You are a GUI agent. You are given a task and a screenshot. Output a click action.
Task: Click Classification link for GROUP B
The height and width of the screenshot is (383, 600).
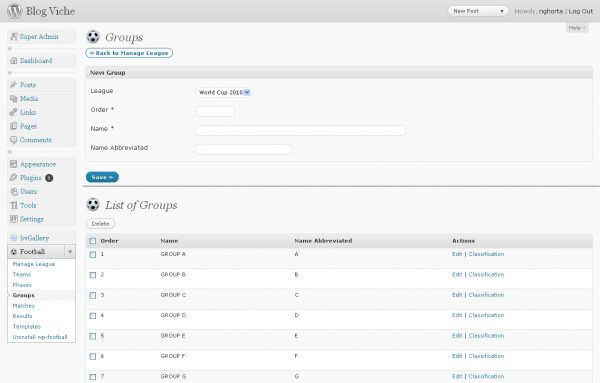point(486,274)
